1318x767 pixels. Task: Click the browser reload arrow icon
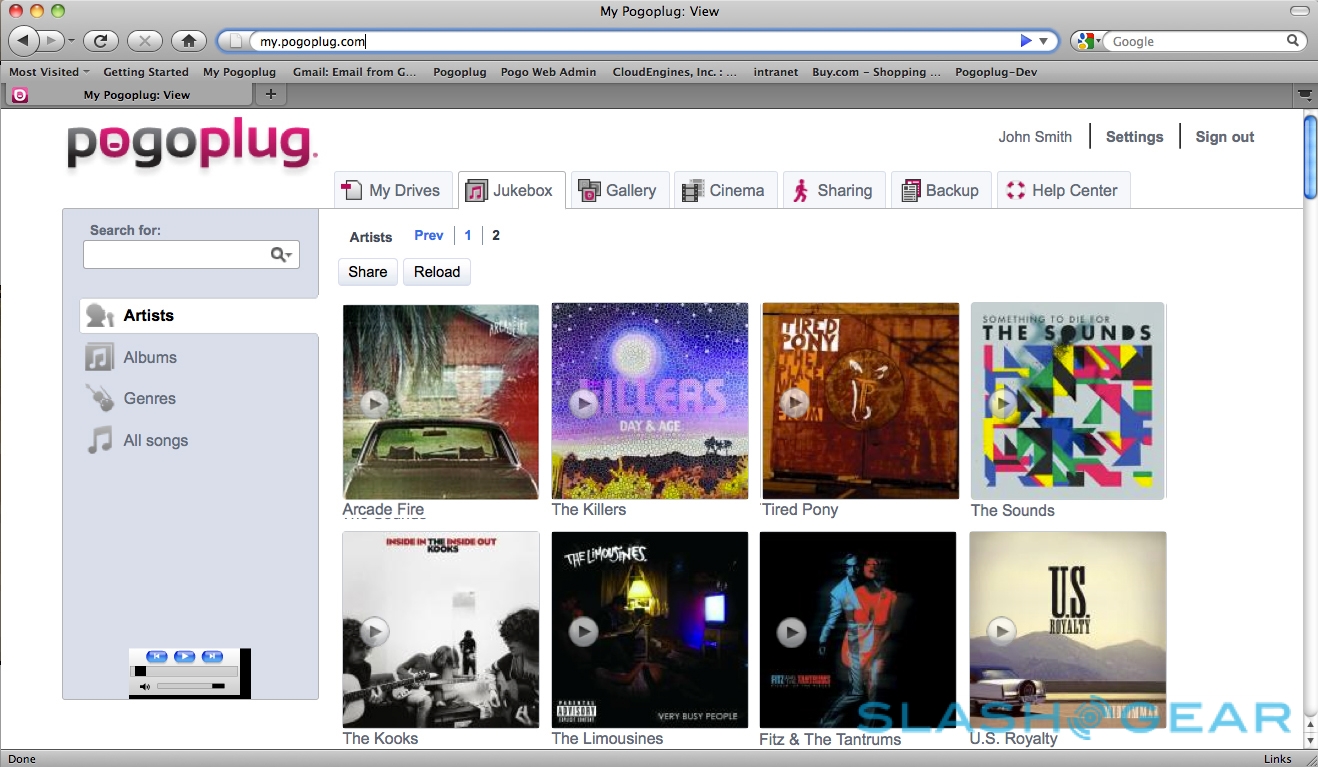click(x=100, y=41)
